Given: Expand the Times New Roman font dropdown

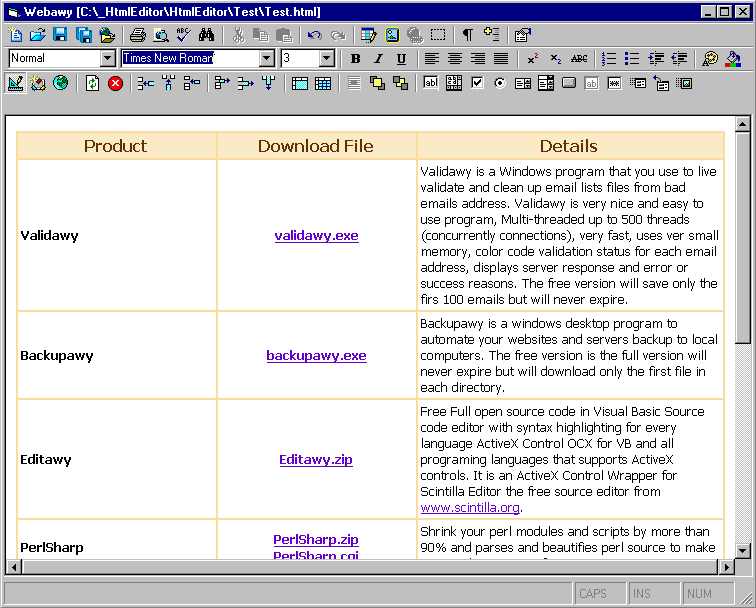Looking at the screenshot, I should (x=266, y=59).
